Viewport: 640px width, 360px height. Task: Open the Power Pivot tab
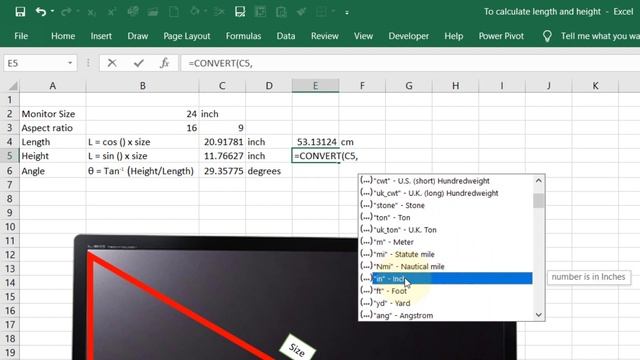click(x=501, y=36)
